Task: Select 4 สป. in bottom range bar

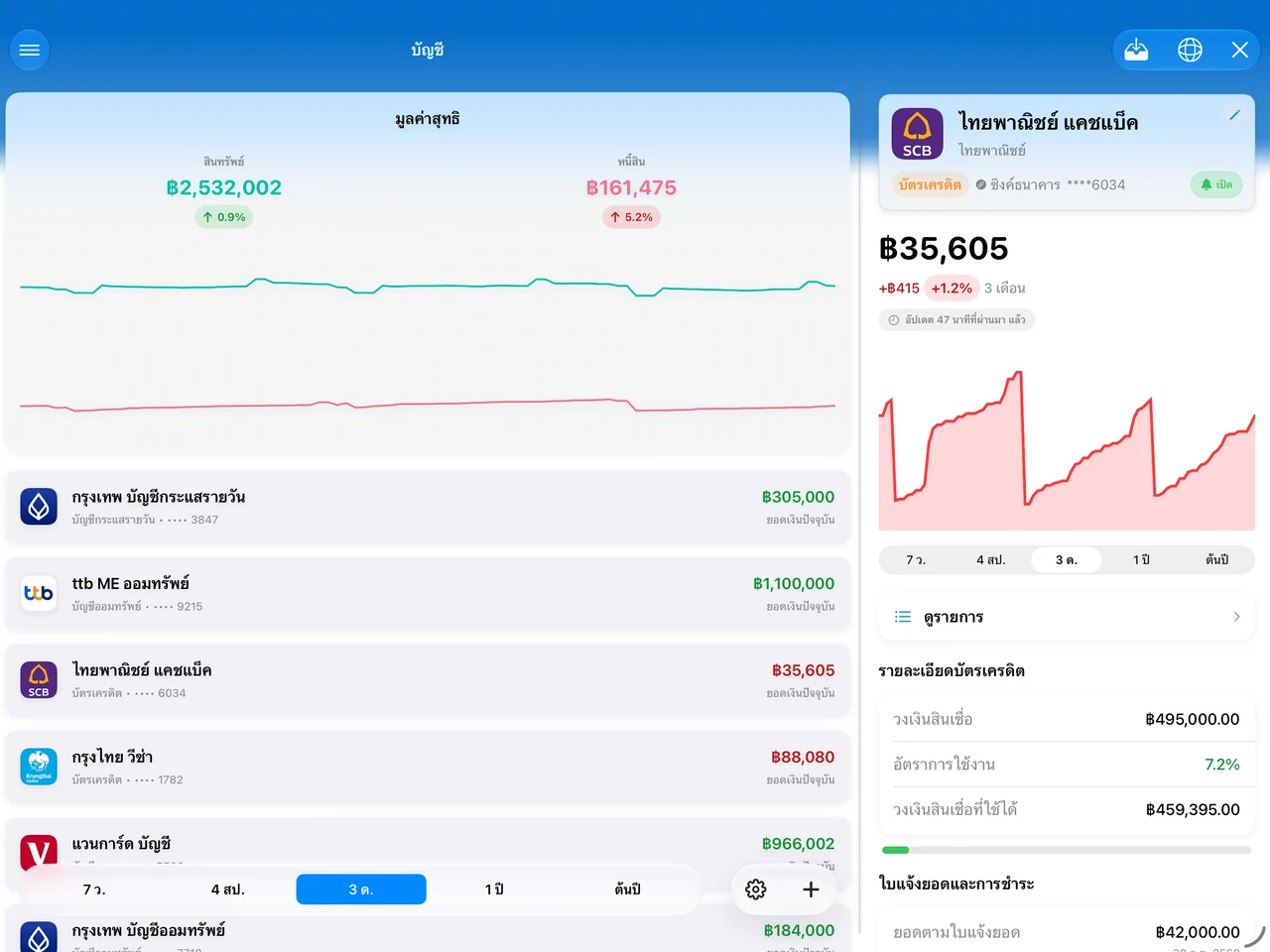Action: (227, 890)
